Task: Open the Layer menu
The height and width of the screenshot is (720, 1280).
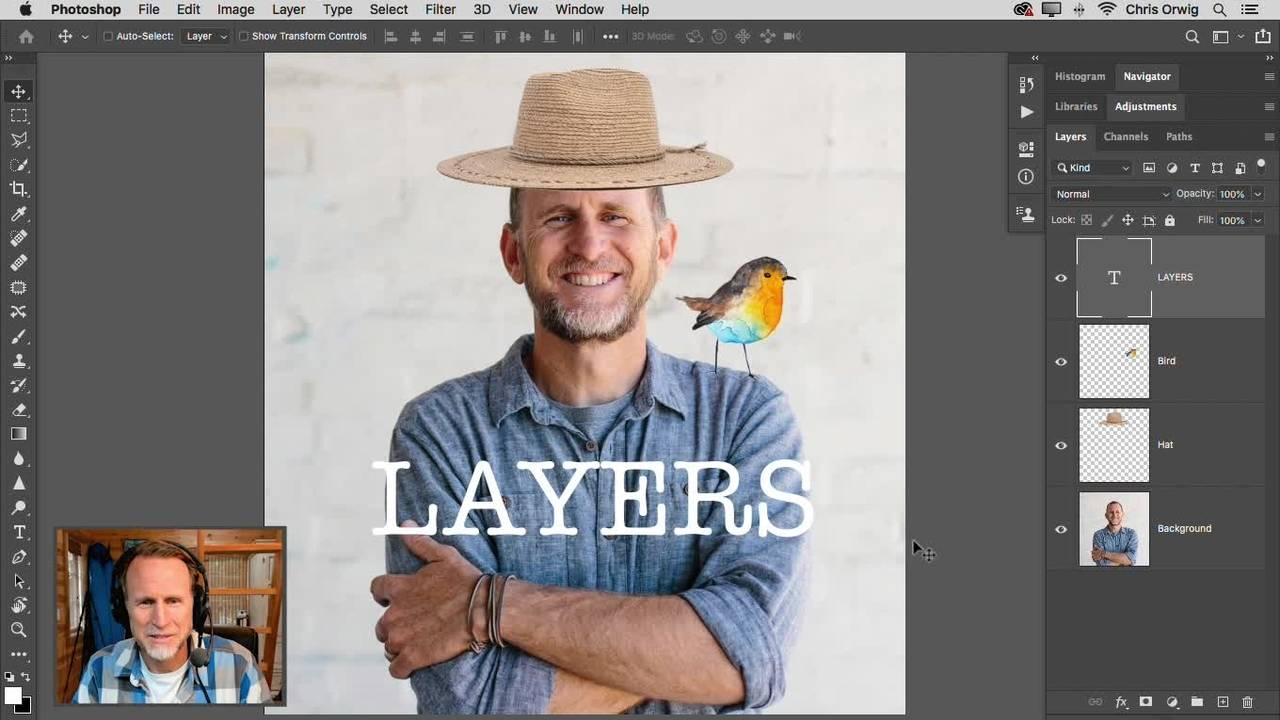Action: (288, 9)
